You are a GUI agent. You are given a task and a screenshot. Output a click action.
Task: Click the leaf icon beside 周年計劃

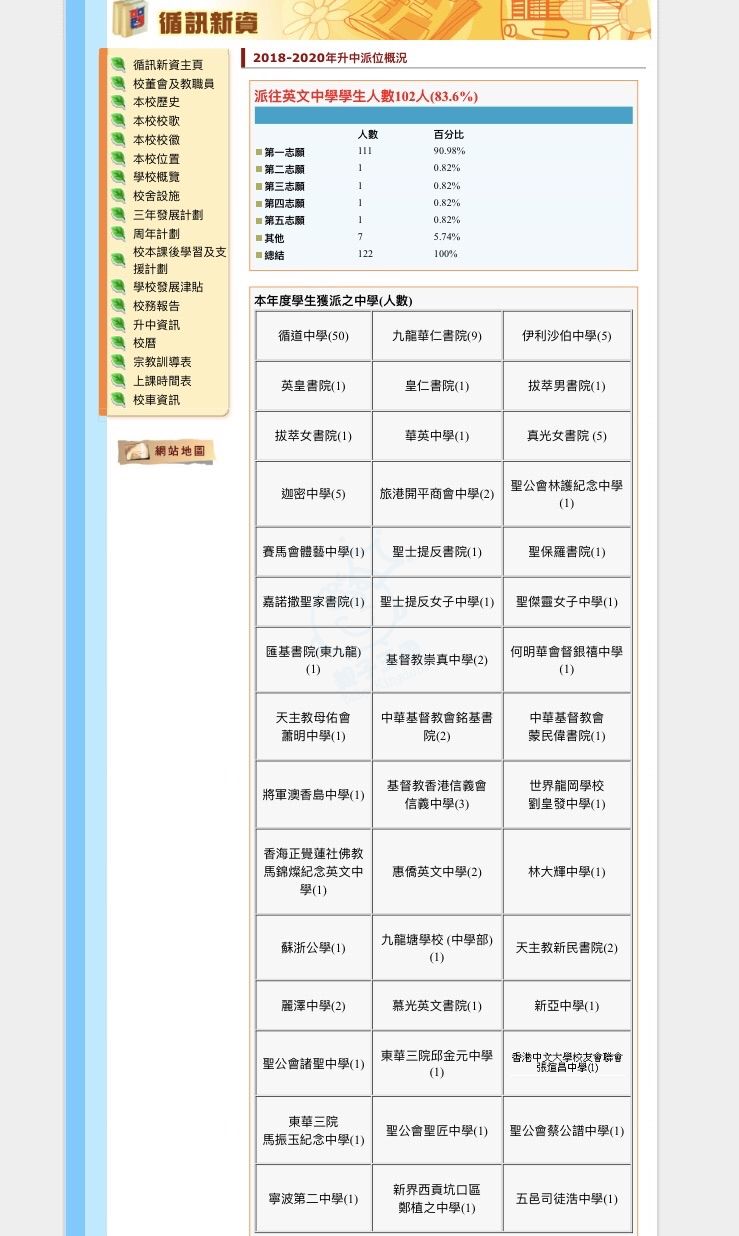[x=118, y=234]
